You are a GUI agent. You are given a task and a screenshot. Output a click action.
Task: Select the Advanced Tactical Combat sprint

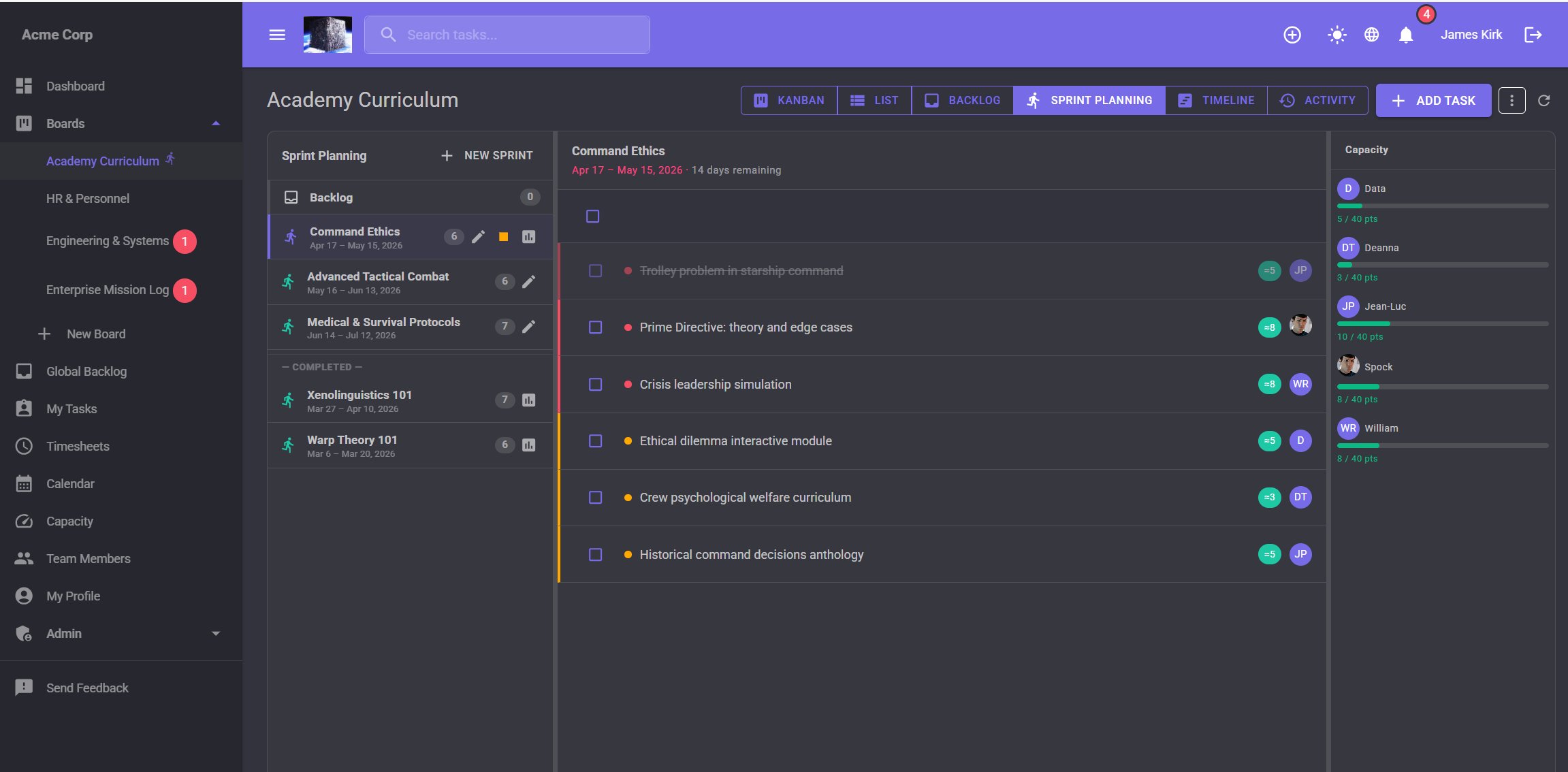coord(411,282)
